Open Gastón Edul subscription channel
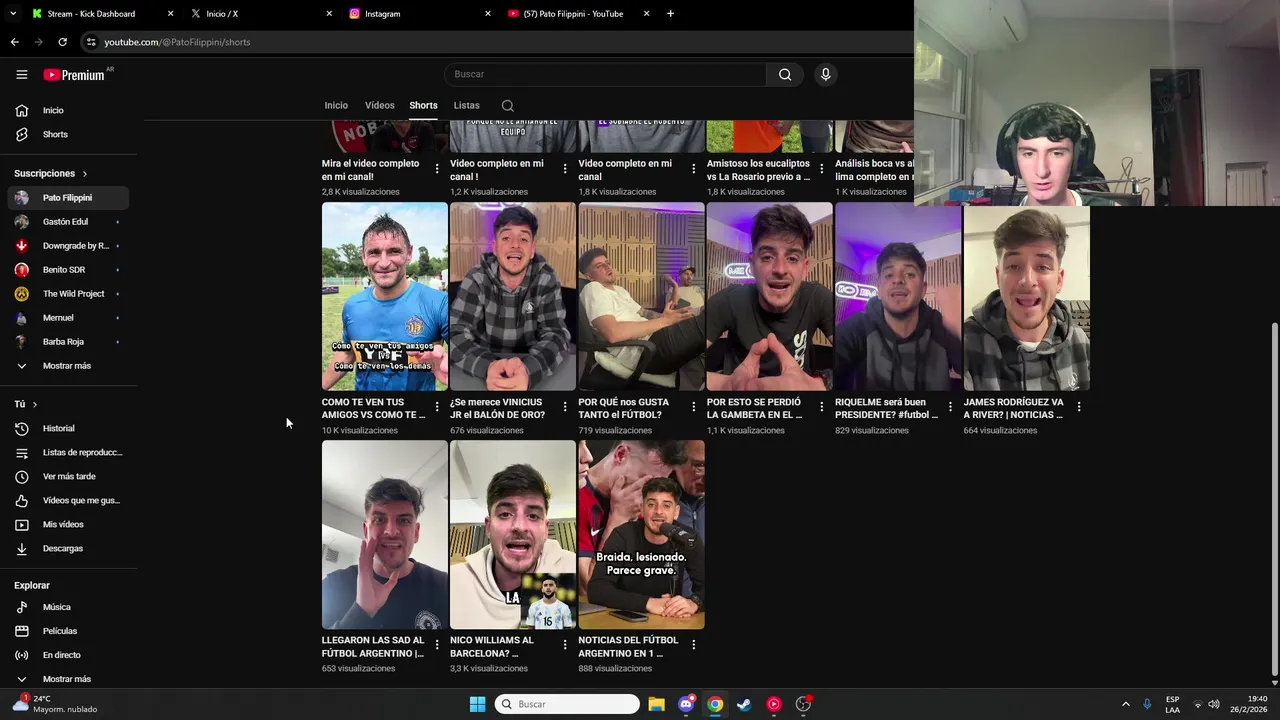Viewport: 1280px width, 720px height. tap(68, 222)
